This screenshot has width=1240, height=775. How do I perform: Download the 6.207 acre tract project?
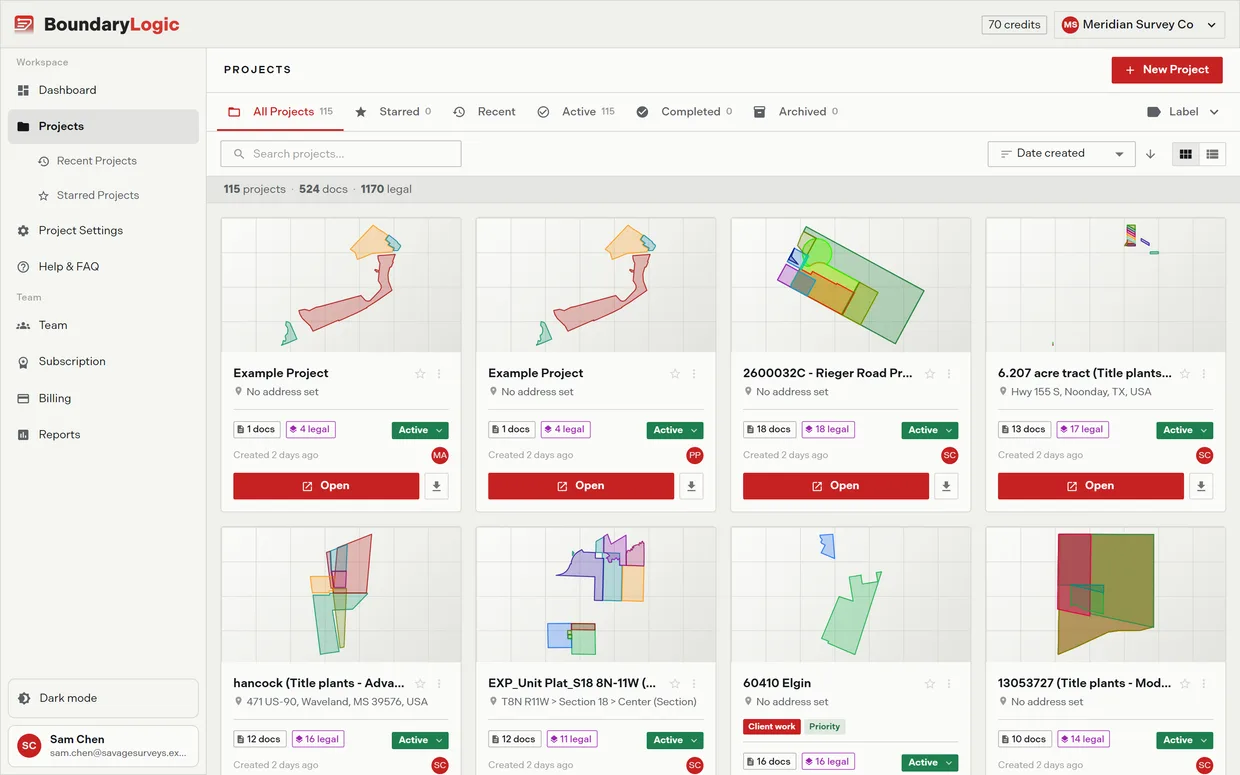pos(1202,486)
